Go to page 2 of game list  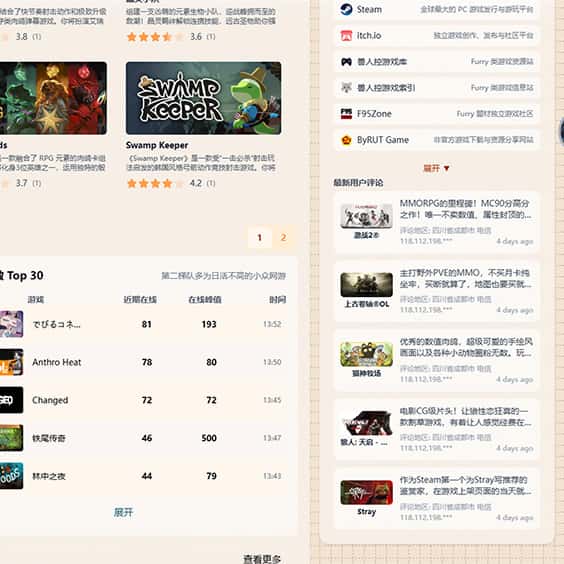[x=283, y=237]
